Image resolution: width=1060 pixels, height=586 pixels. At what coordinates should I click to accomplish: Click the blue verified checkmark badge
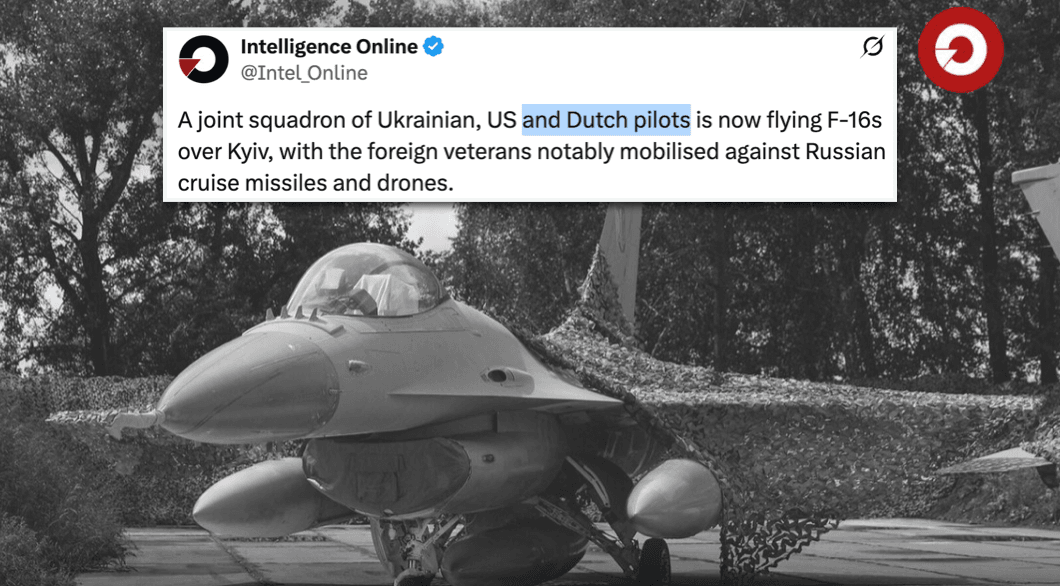click(433, 47)
